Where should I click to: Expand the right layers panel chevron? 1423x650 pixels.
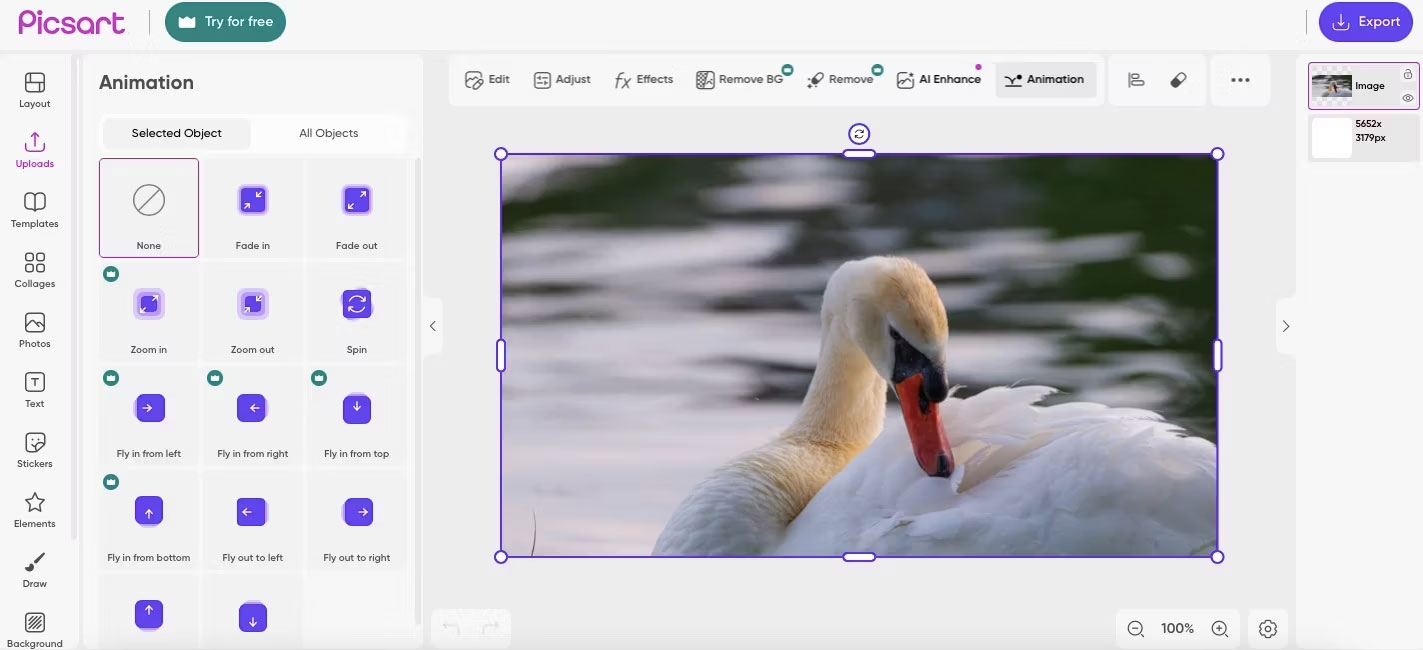coord(1286,326)
